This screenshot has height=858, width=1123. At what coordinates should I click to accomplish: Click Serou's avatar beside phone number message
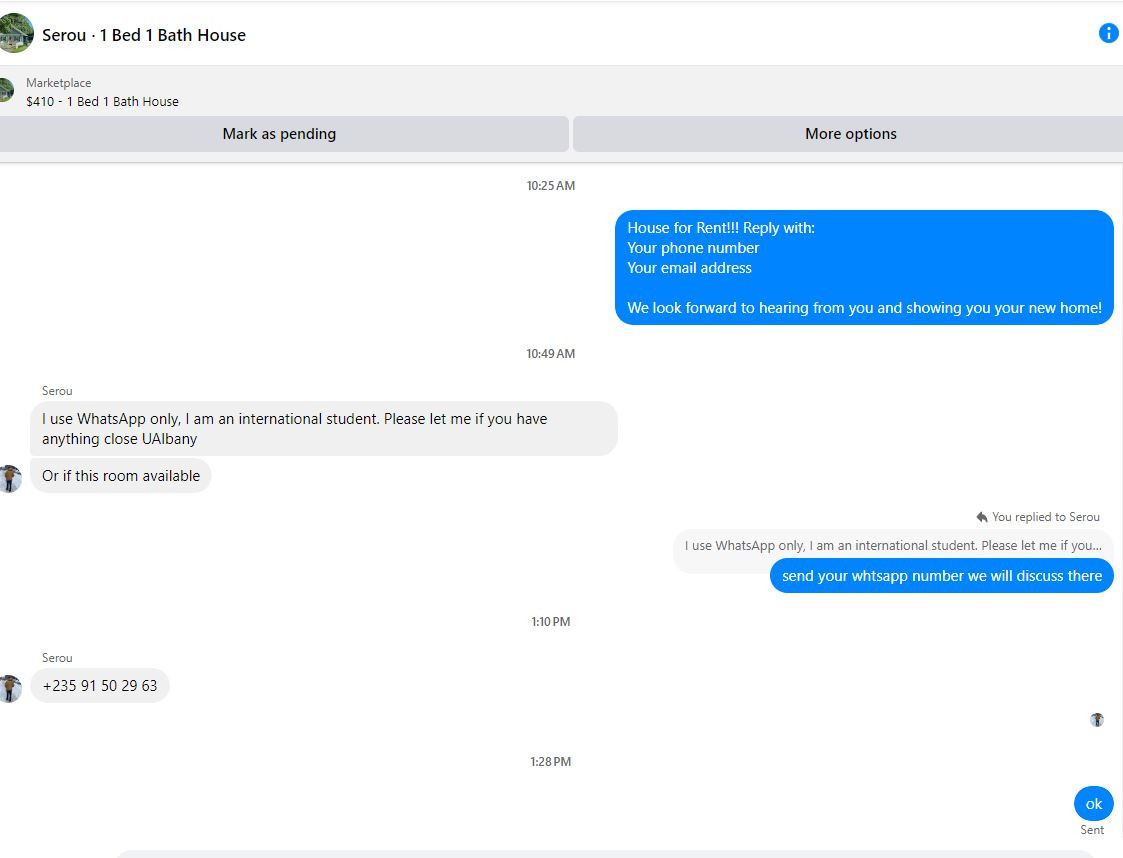[10, 688]
